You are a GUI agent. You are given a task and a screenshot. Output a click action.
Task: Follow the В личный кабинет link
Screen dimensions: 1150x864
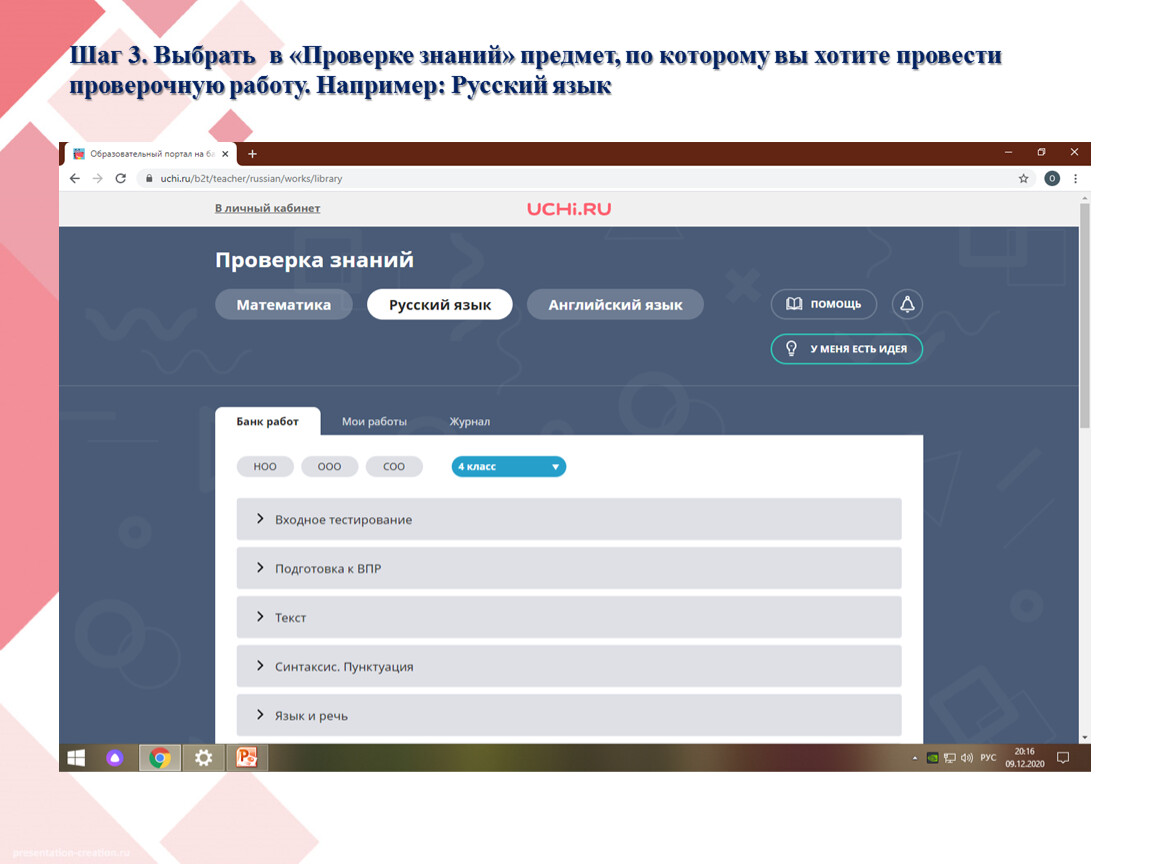pyautogui.click(x=267, y=209)
